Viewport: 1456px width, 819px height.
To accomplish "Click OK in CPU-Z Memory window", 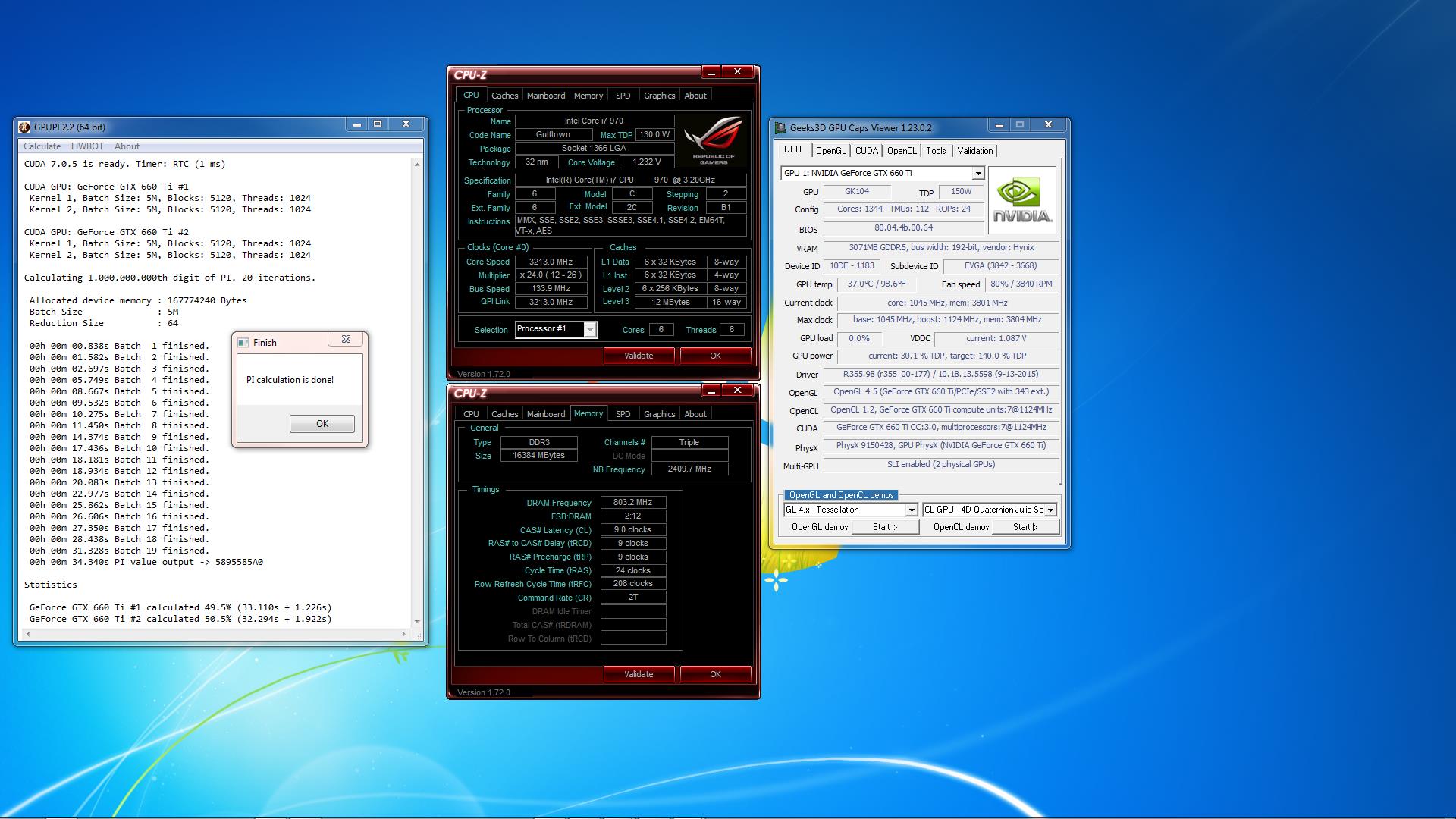I will pyautogui.click(x=715, y=674).
